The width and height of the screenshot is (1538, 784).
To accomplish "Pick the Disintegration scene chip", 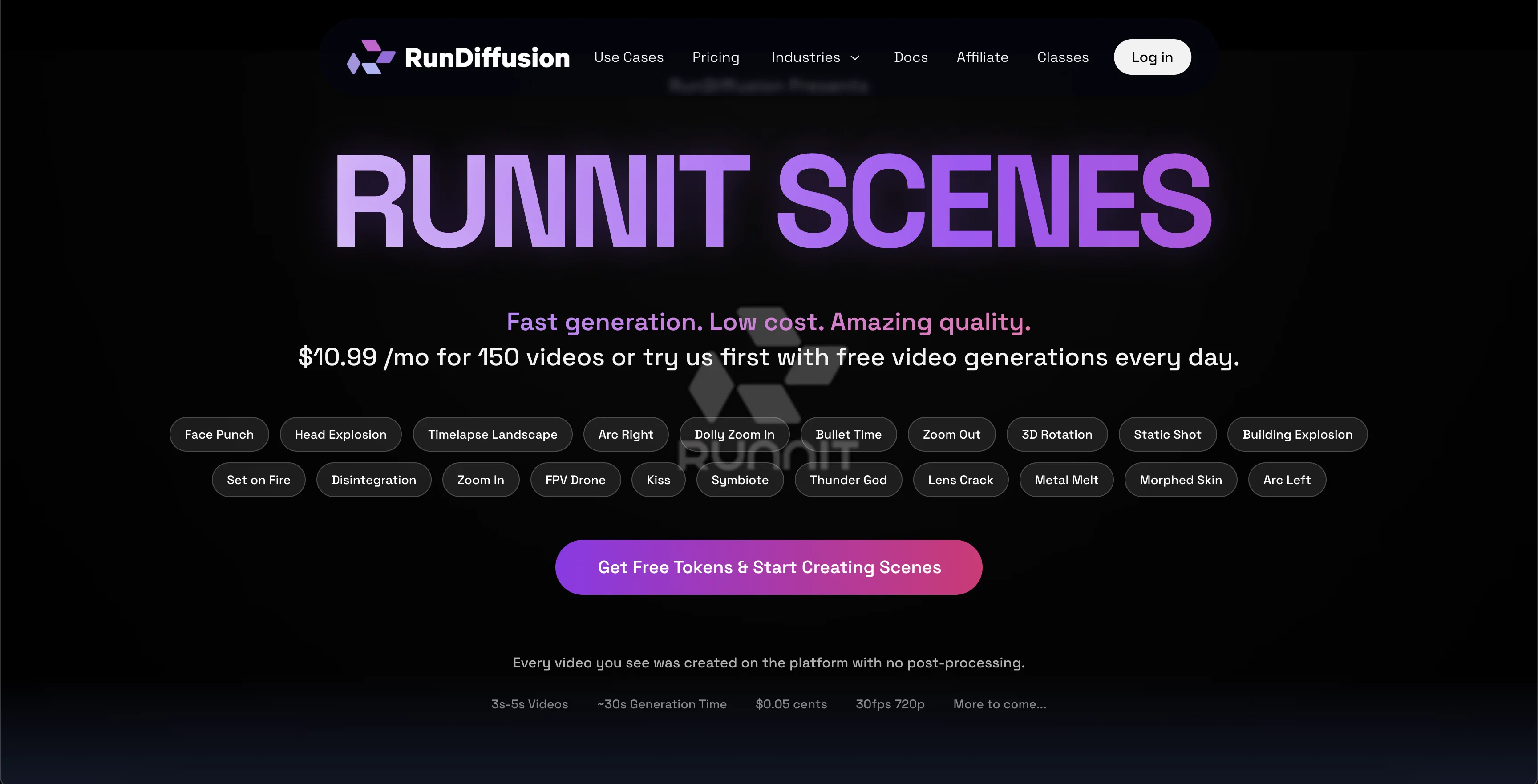I will click(x=374, y=480).
